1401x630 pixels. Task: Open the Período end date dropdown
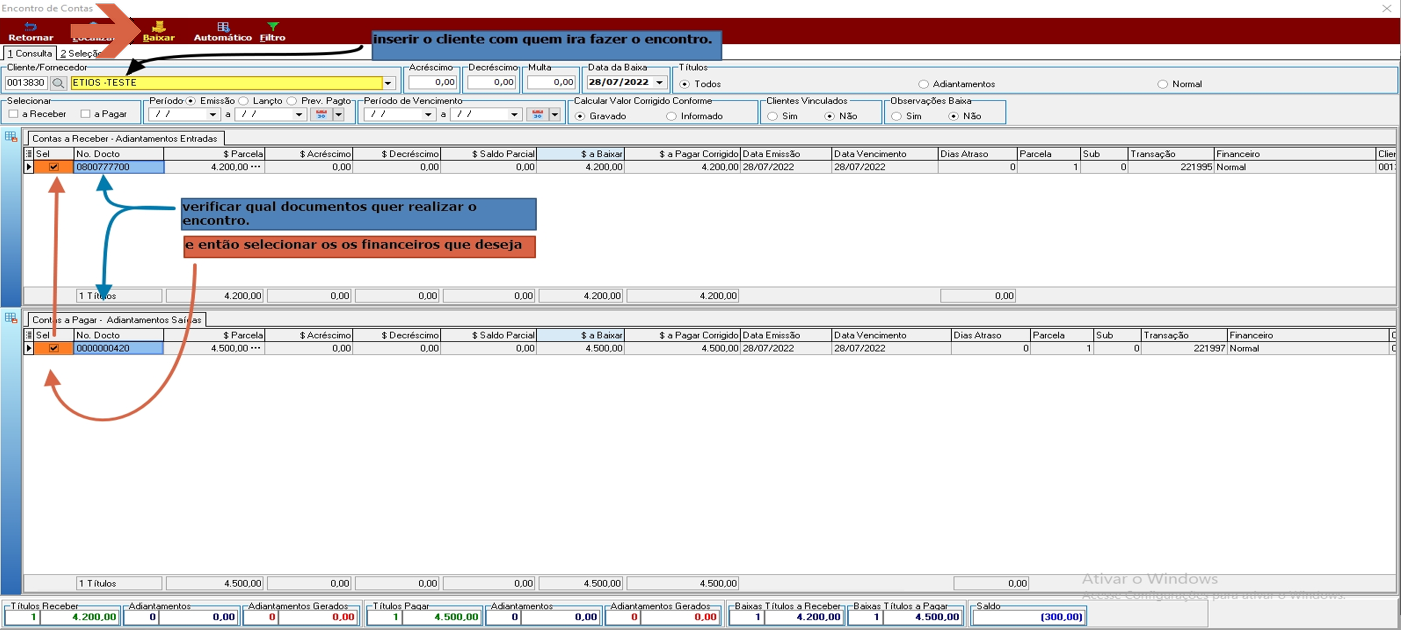click(299, 115)
